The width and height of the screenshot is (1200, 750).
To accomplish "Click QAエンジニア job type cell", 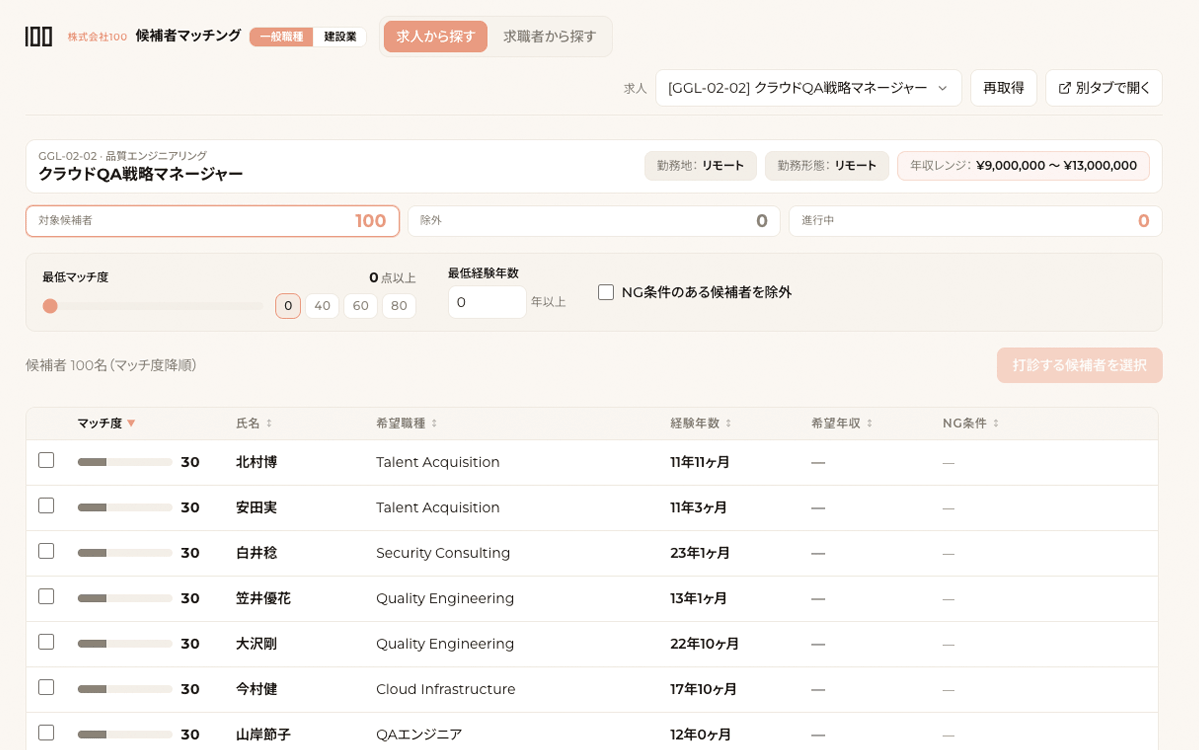I will (x=419, y=734).
